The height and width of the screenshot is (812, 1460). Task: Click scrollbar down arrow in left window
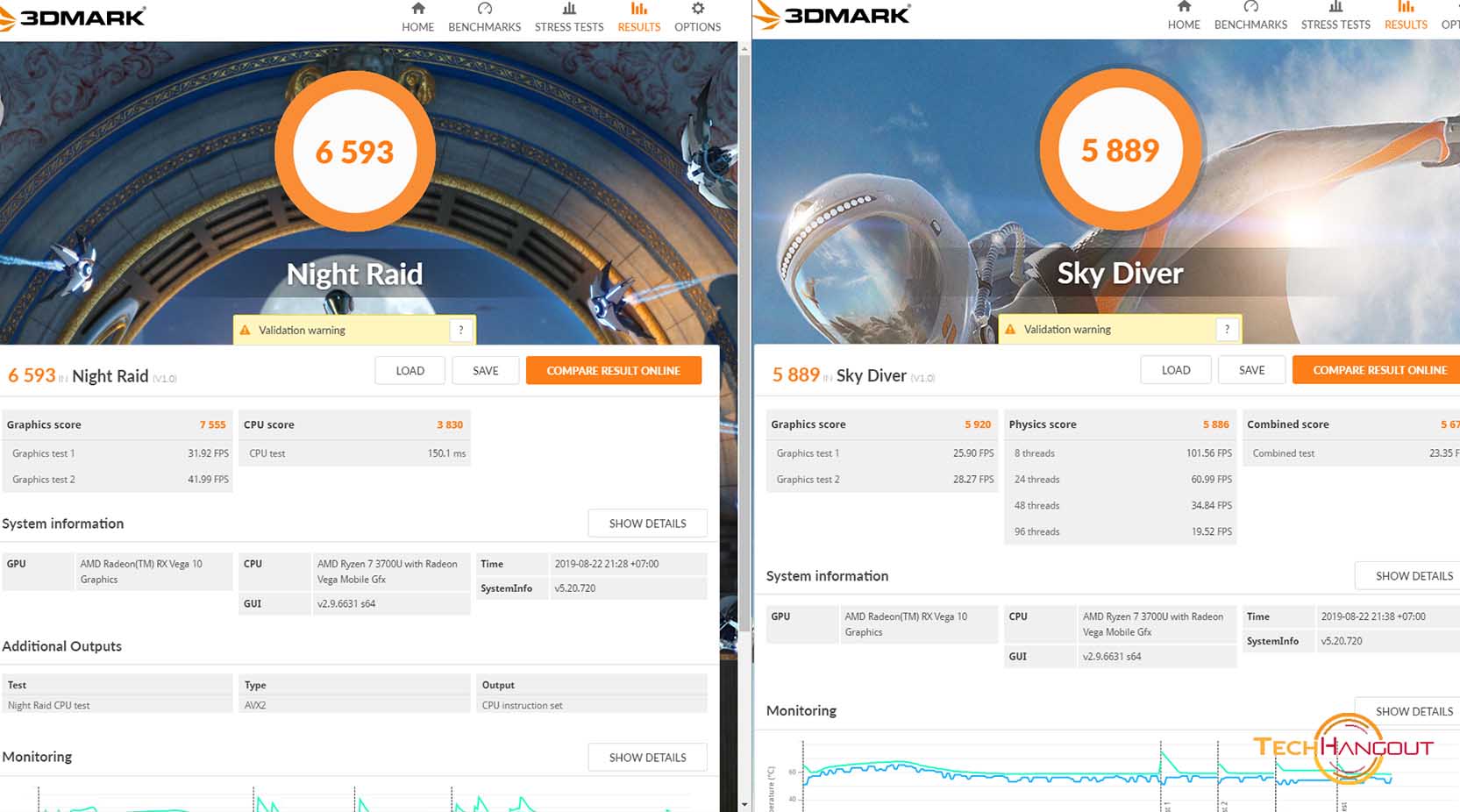pos(744,804)
